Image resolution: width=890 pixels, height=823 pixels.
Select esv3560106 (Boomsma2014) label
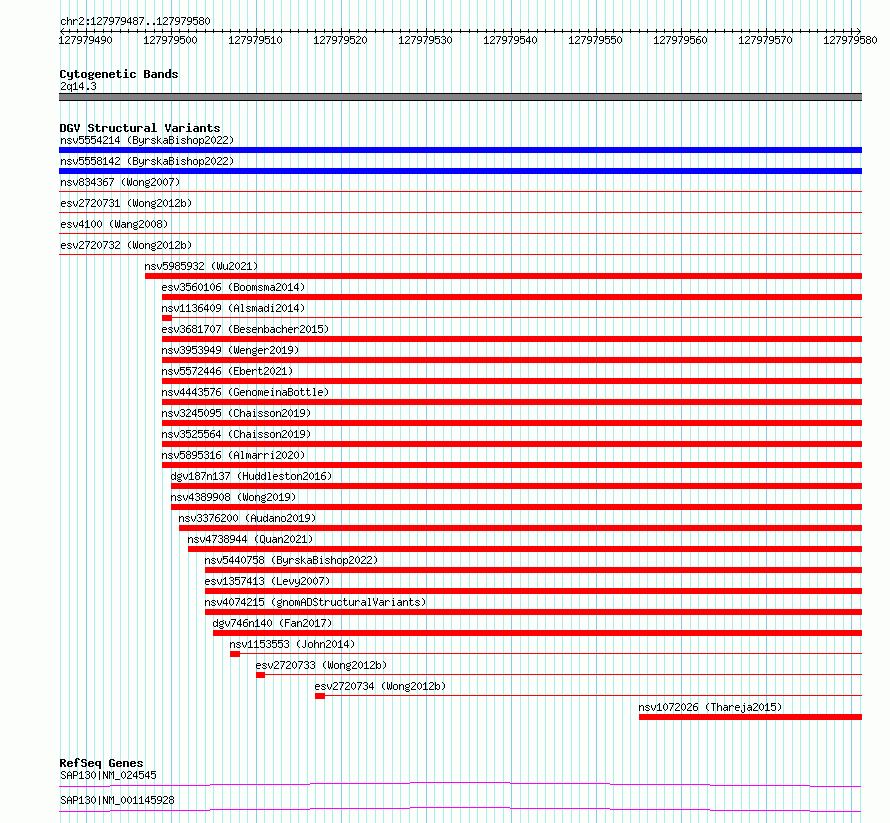click(x=233, y=287)
